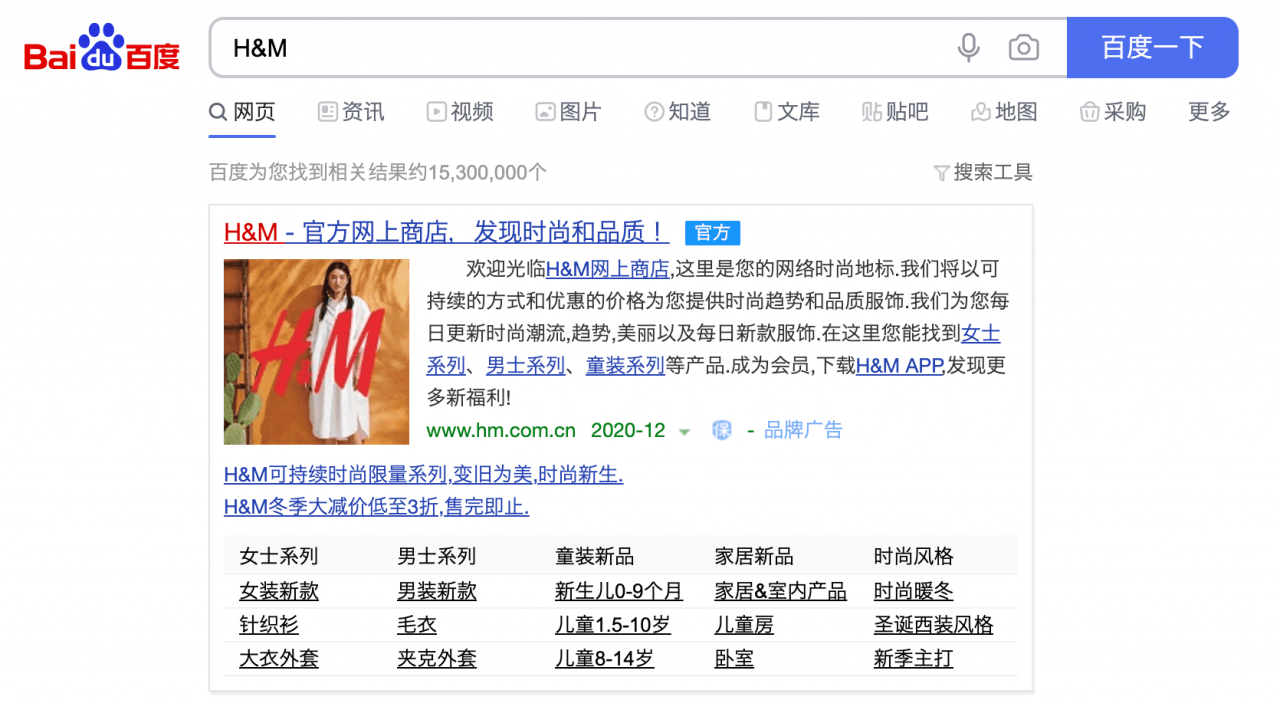Open the 时尚暖冬 link

coord(914,591)
